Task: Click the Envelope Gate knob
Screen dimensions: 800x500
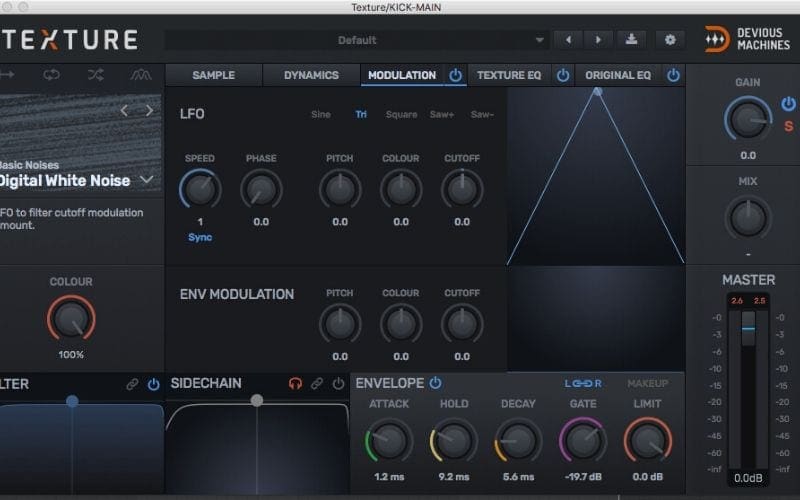Action: [583, 441]
